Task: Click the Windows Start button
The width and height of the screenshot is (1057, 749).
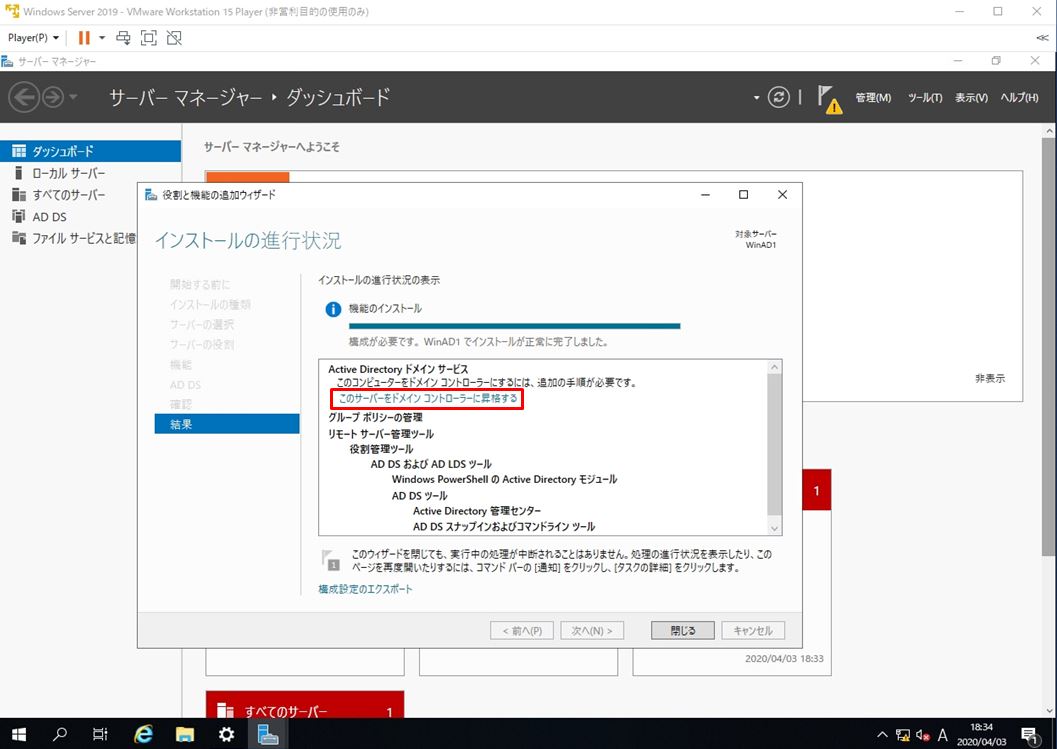Action: (19, 734)
